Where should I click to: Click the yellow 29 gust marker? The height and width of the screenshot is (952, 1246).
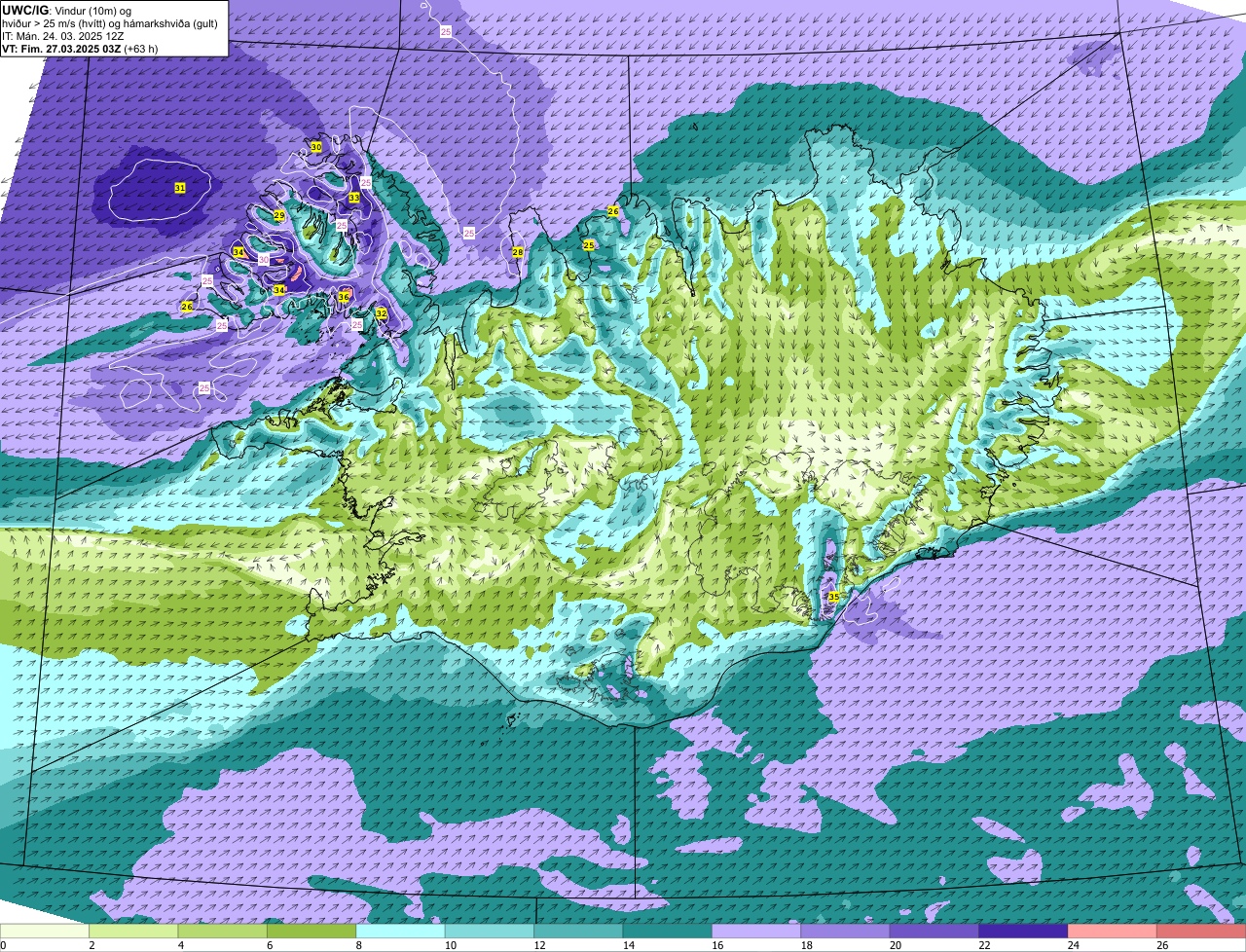278,216
